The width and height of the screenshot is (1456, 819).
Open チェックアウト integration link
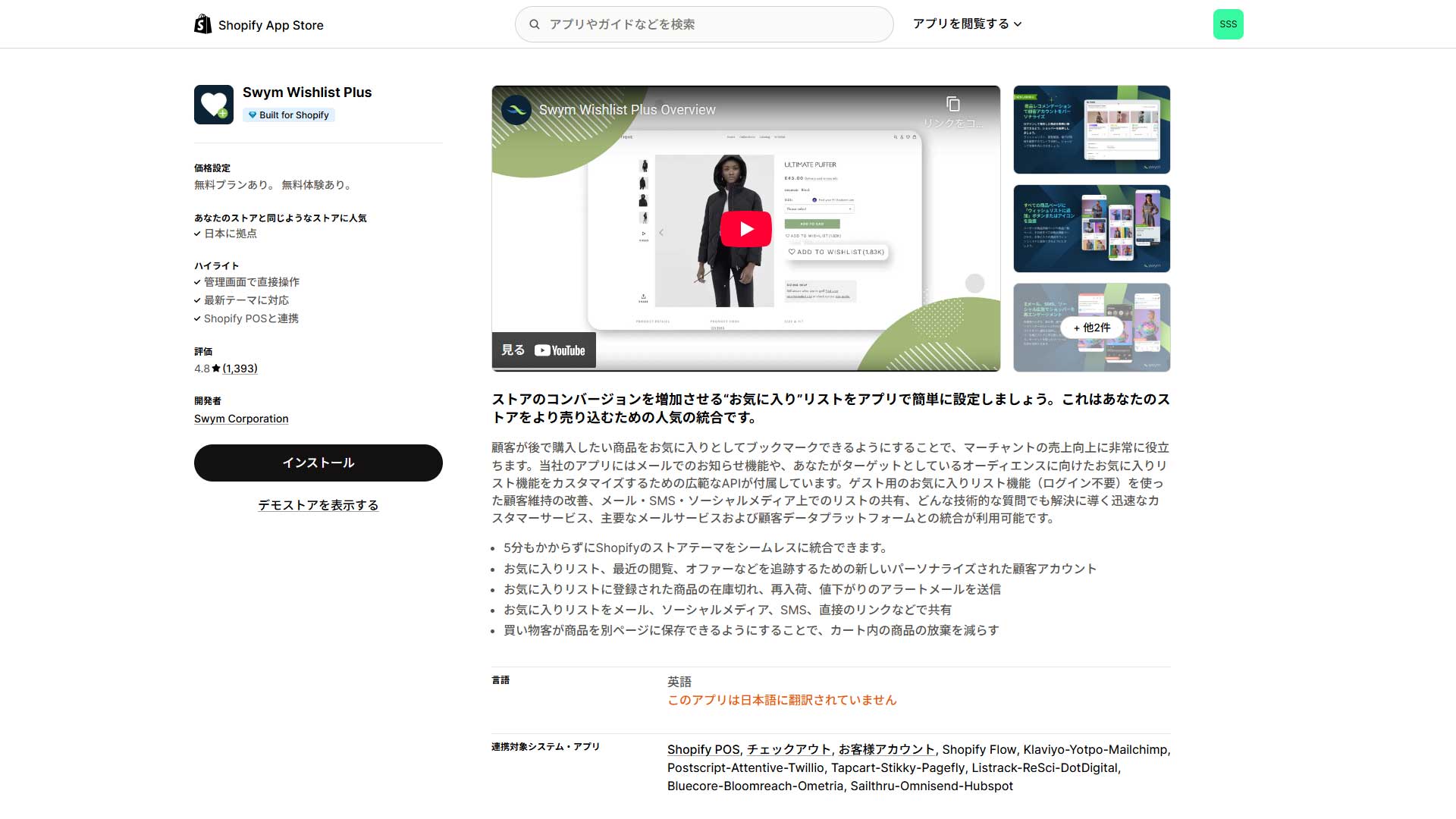pyautogui.click(x=789, y=749)
